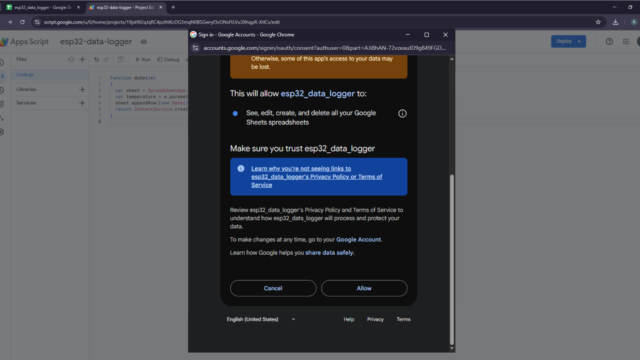
Task: Open a new browser tab
Action: (173, 7)
